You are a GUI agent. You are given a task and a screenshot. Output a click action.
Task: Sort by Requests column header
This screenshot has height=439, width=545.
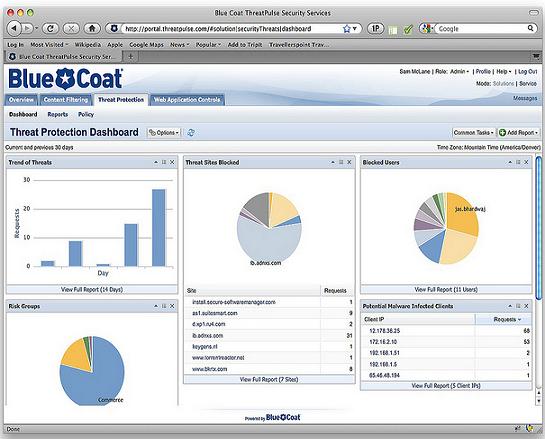(x=504, y=319)
